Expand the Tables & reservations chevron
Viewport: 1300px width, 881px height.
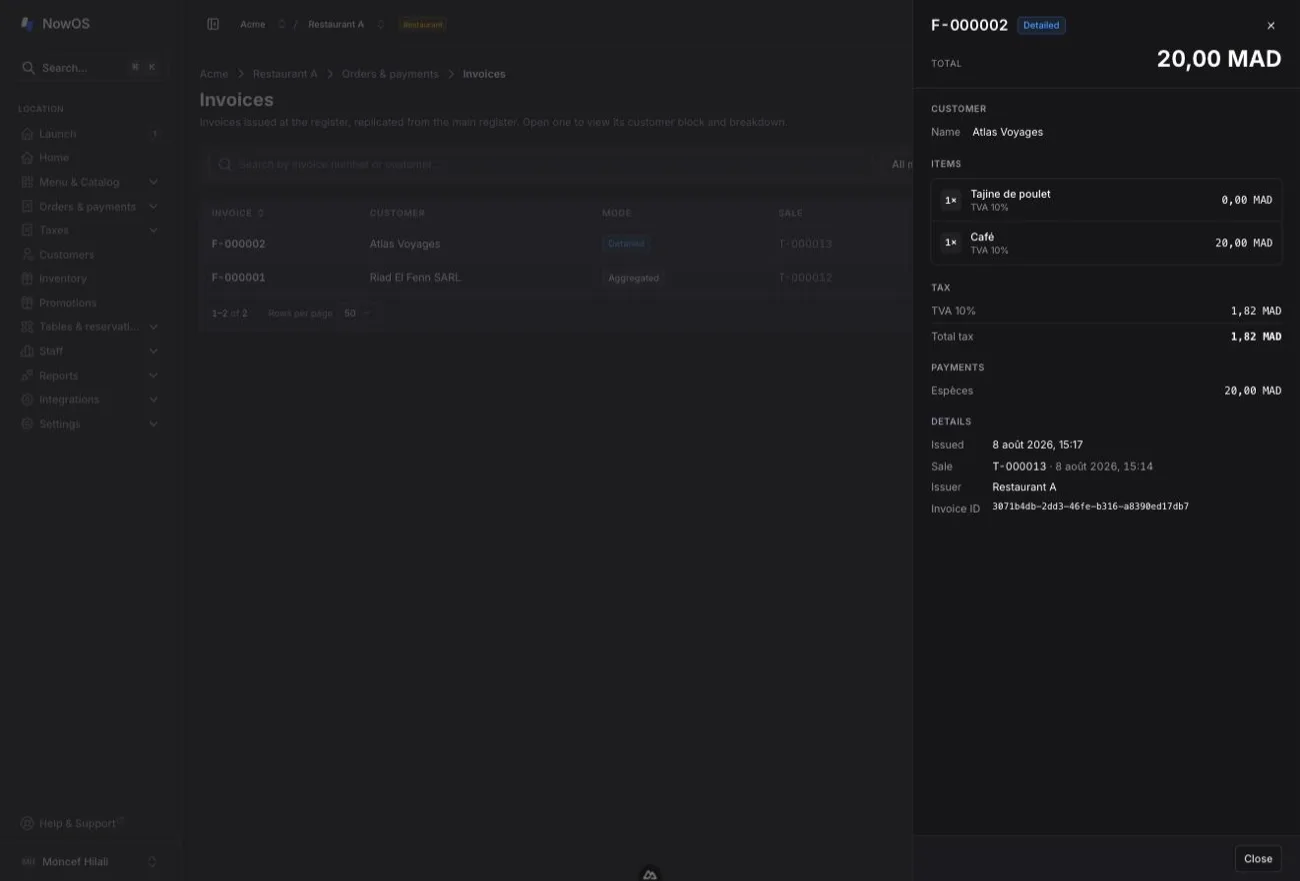coord(153,327)
